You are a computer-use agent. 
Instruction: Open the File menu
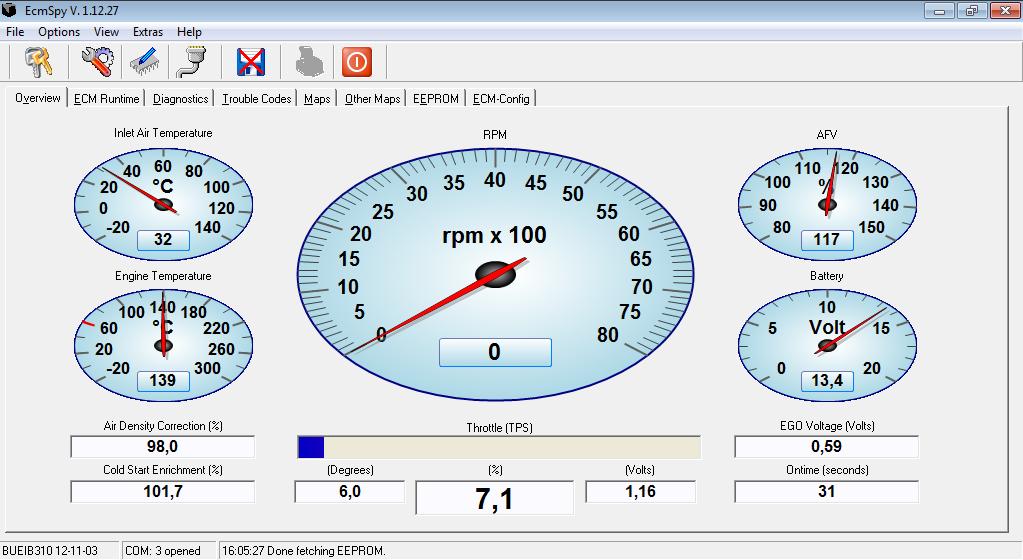(15, 32)
